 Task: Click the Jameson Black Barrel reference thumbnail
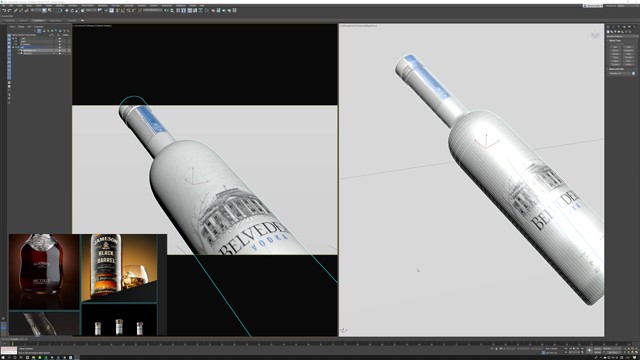(119, 267)
